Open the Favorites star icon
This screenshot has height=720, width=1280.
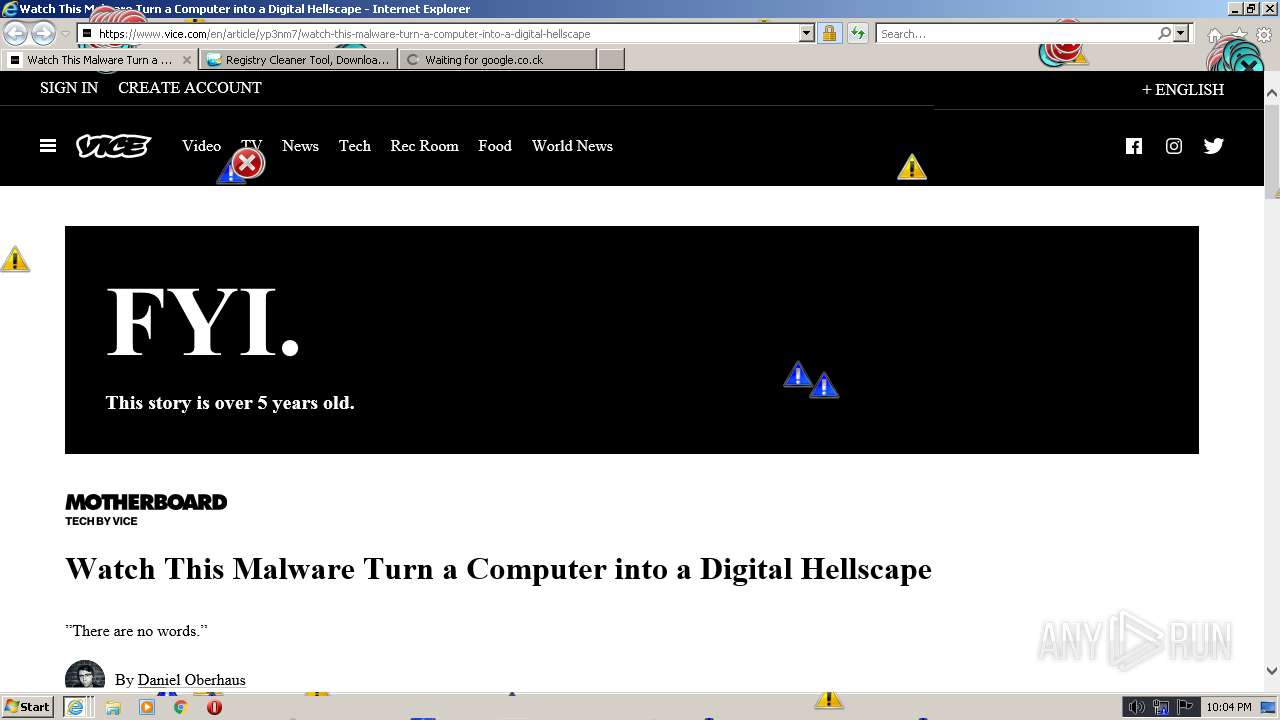pyautogui.click(x=1240, y=34)
